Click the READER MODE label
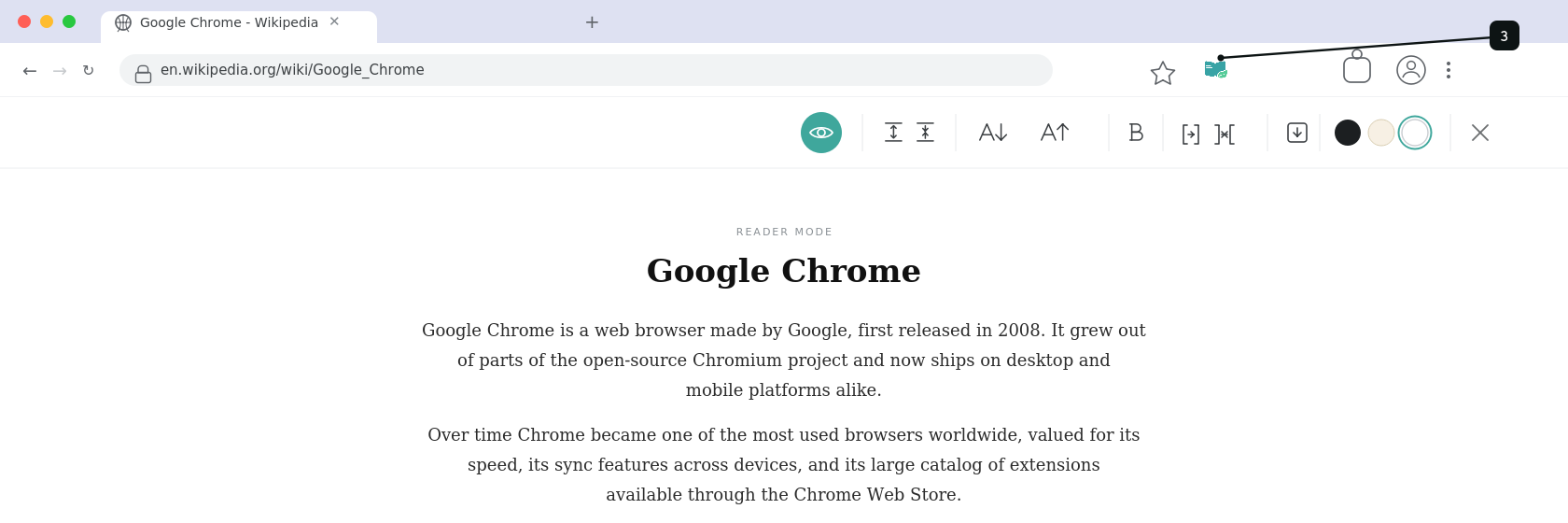This screenshot has width=1568, height=523. tap(784, 232)
